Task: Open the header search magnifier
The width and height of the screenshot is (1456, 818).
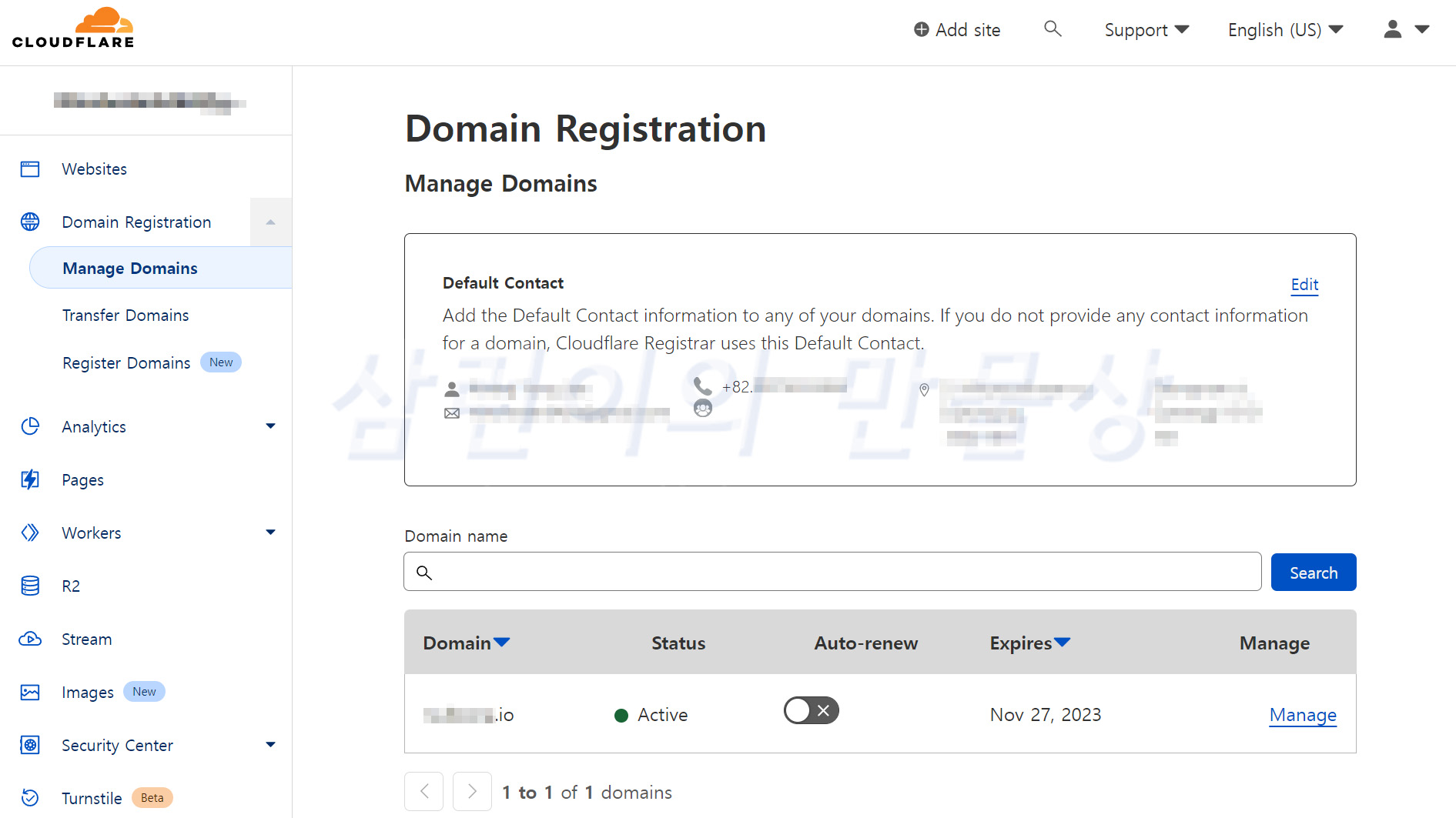Action: click(1053, 29)
